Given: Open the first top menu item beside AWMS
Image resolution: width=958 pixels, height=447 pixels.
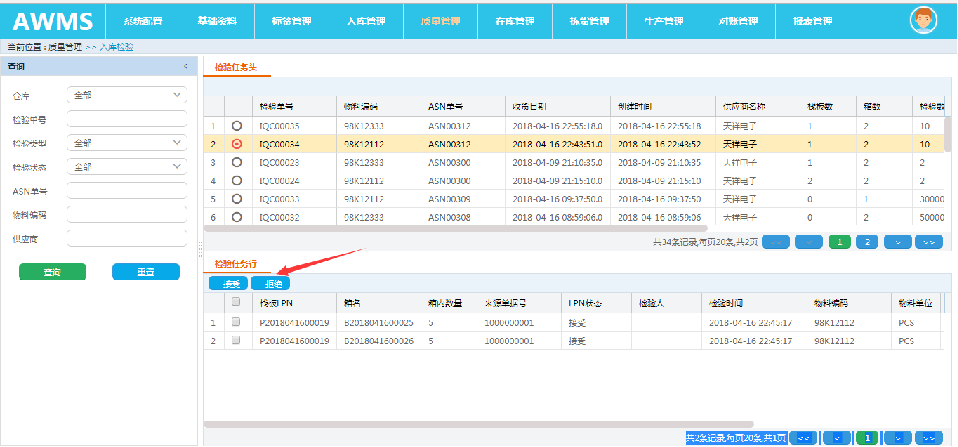Looking at the screenshot, I should coord(142,20).
